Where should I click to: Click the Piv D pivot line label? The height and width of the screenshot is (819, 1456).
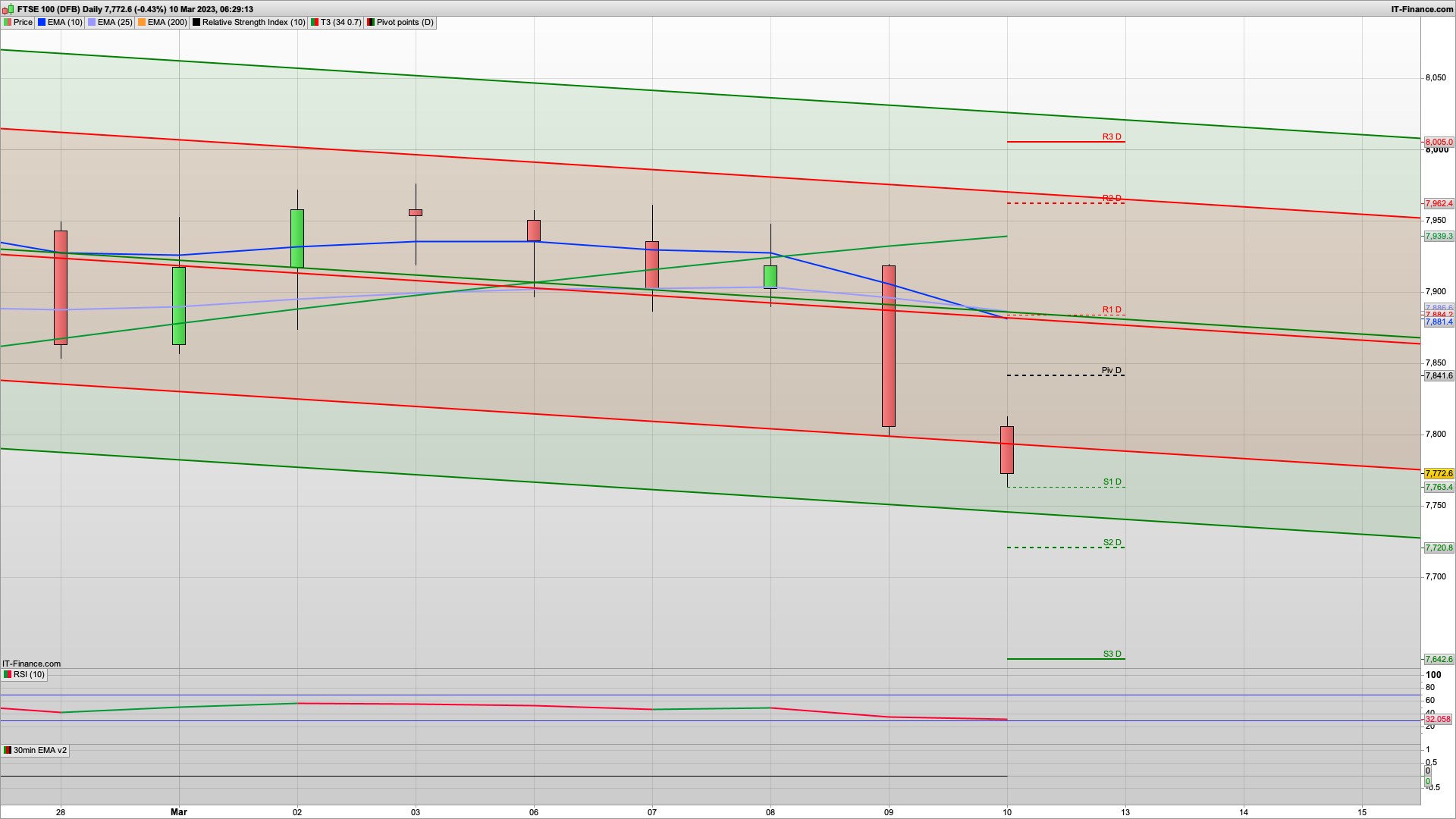[1111, 371]
